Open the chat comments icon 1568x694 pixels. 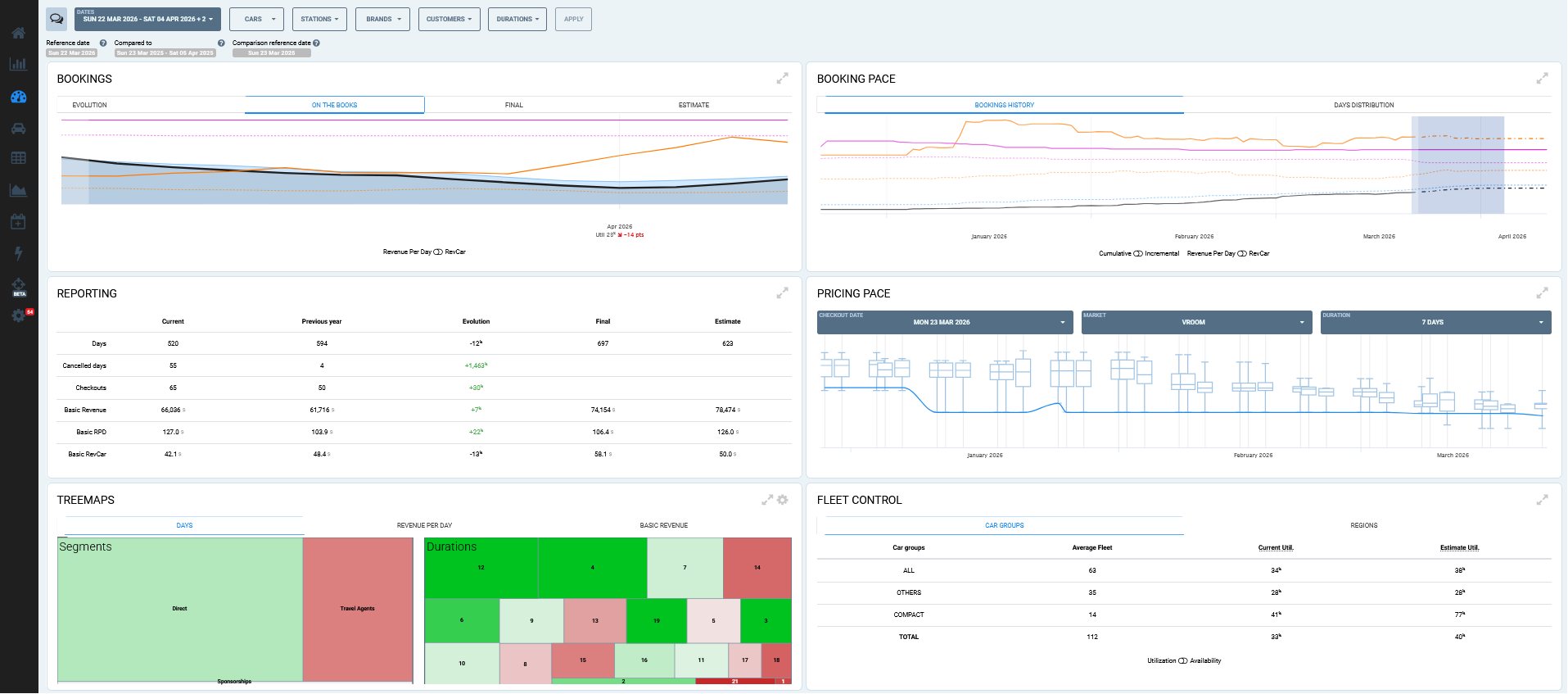[56, 19]
